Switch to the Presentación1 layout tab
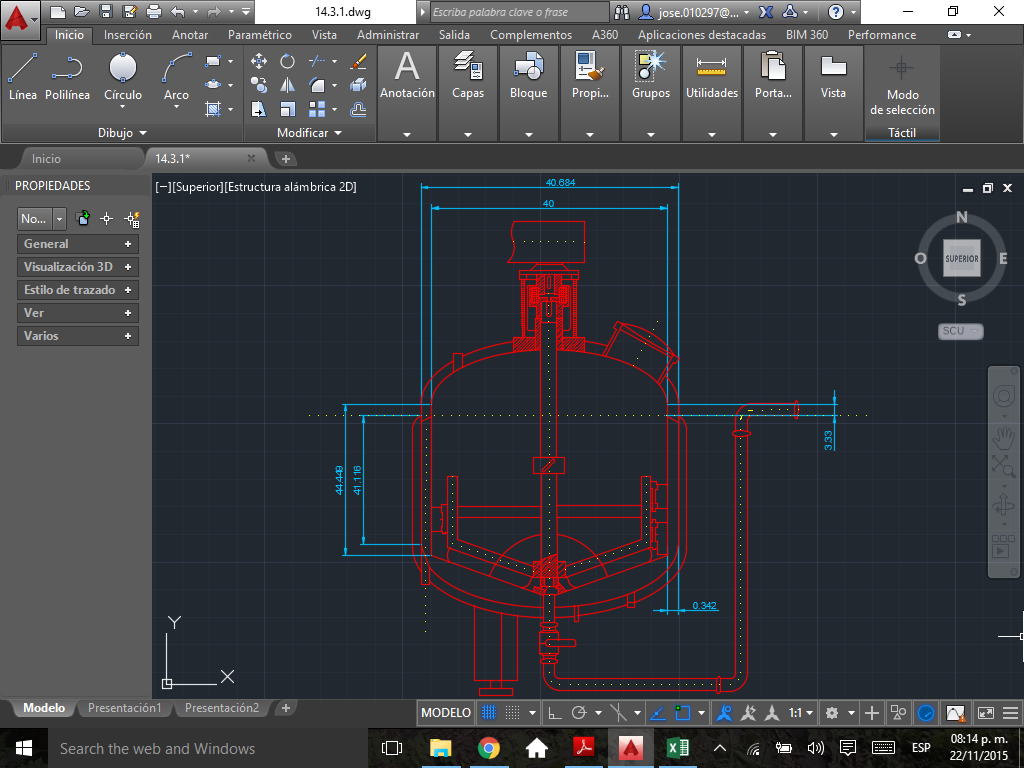 (125, 708)
